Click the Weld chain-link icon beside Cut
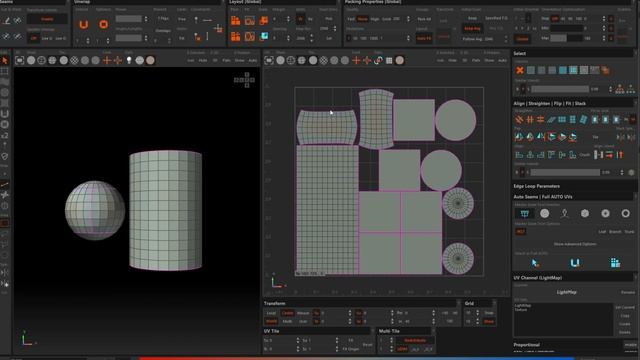Viewport: 640px width, 360px height. (x=17, y=20)
